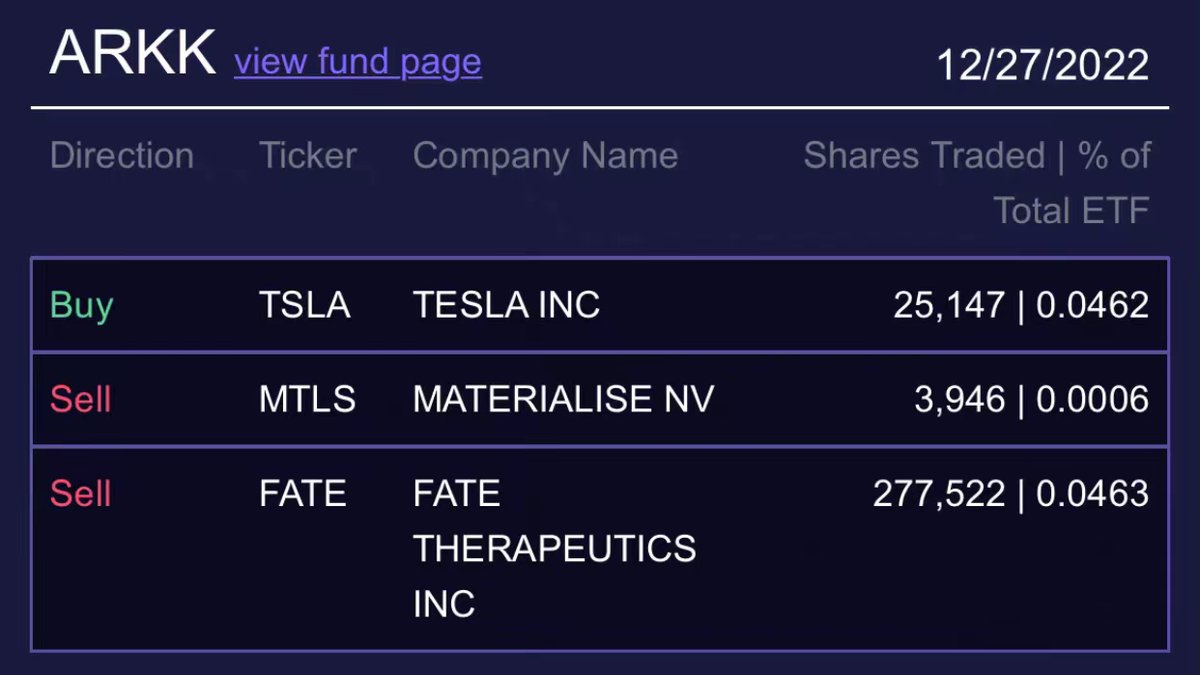Viewport: 1200px width, 675px height.
Task: Select the FATE ticker cell
Action: 303,494
